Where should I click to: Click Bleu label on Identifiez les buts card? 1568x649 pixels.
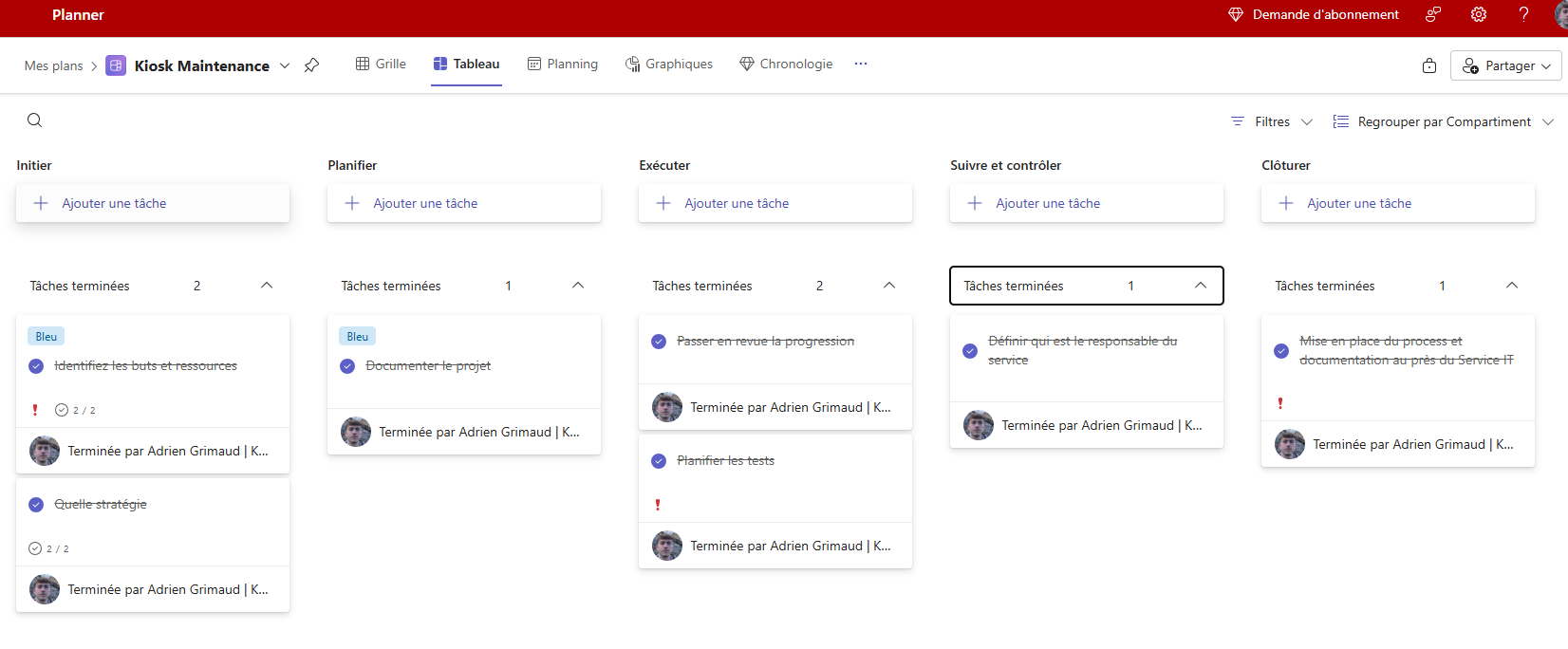47,336
